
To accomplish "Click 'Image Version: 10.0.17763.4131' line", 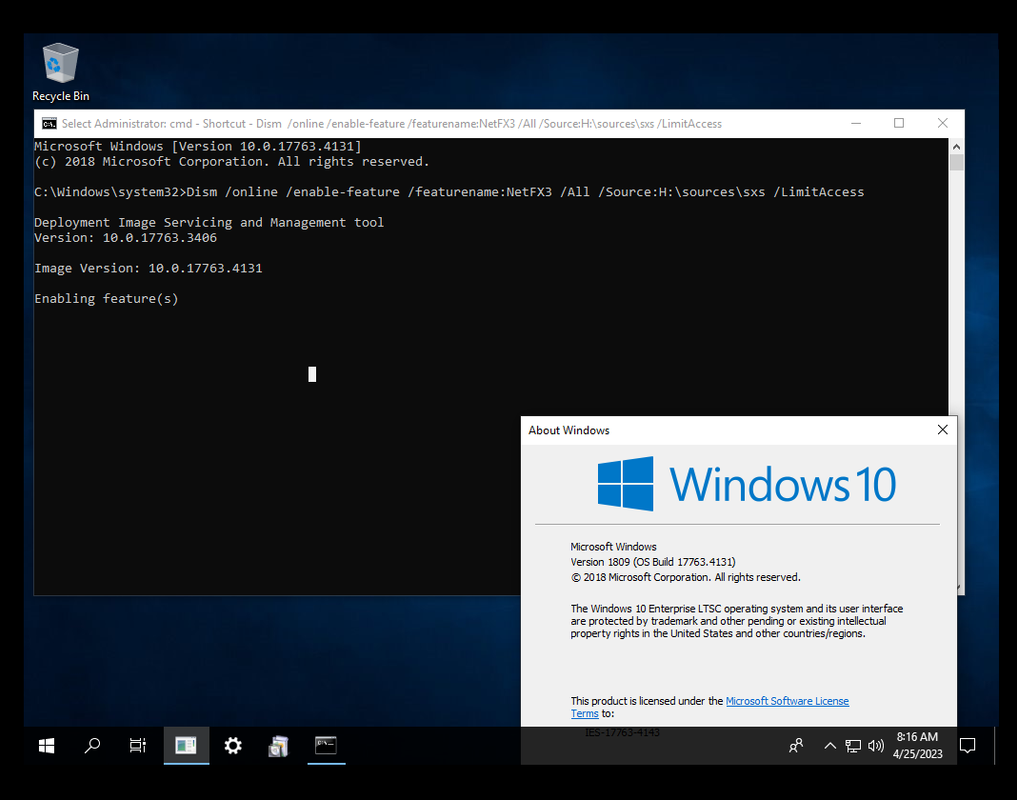I will [149, 268].
